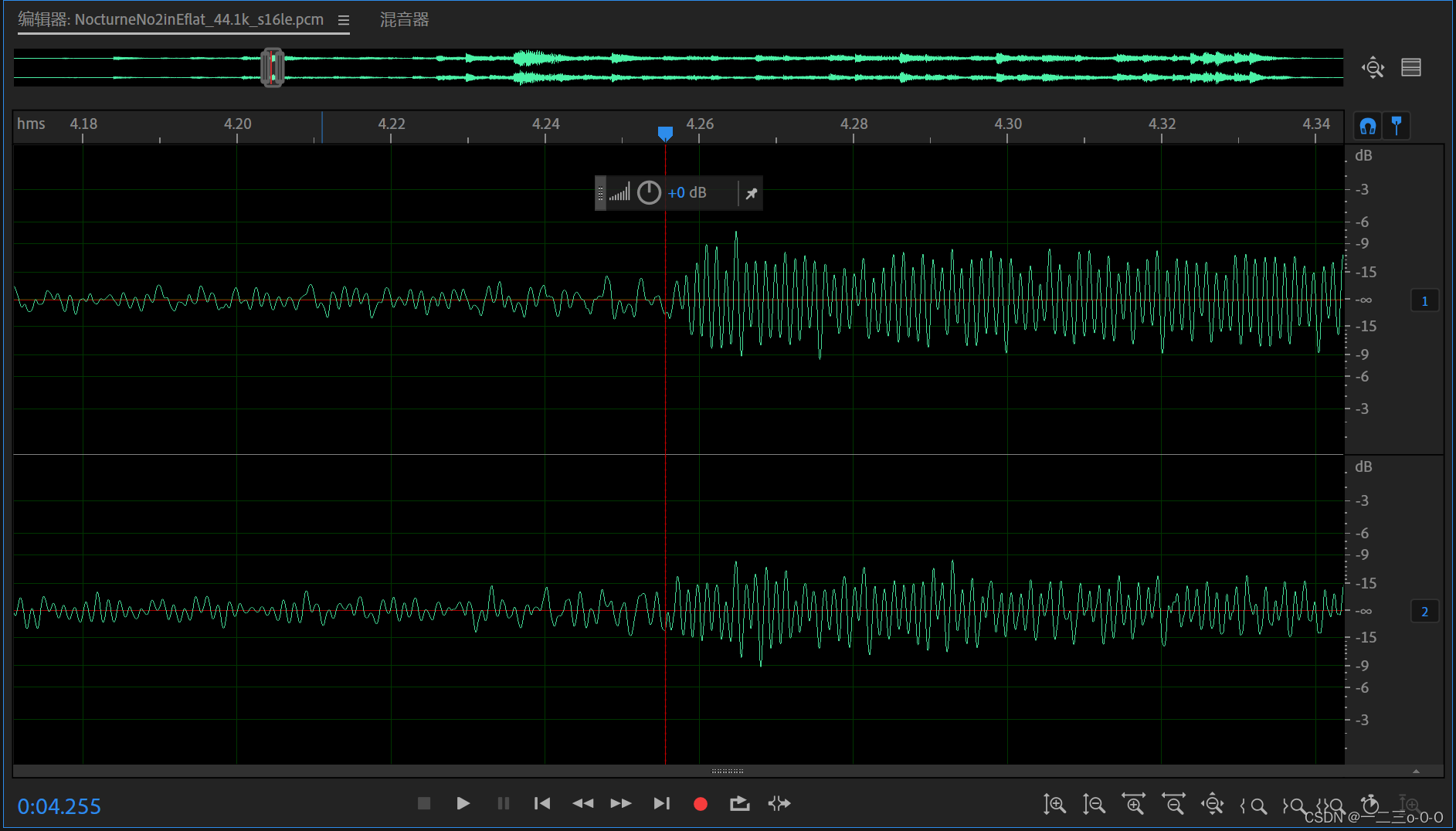The width and height of the screenshot is (1456, 831).
Task: Toggle the blue snapping magnet icon
Action: [x=1368, y=126]
